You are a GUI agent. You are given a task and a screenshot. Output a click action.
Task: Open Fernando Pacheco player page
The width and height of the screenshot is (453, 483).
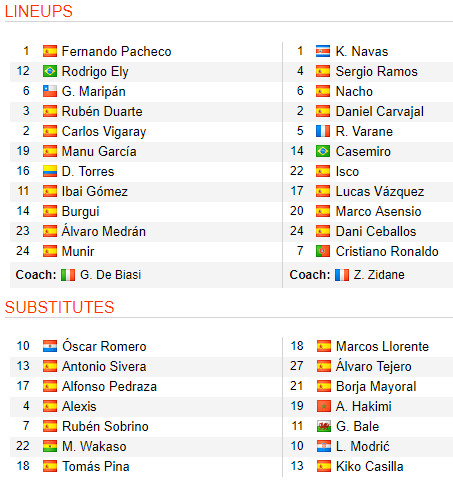tap(116, 52)
